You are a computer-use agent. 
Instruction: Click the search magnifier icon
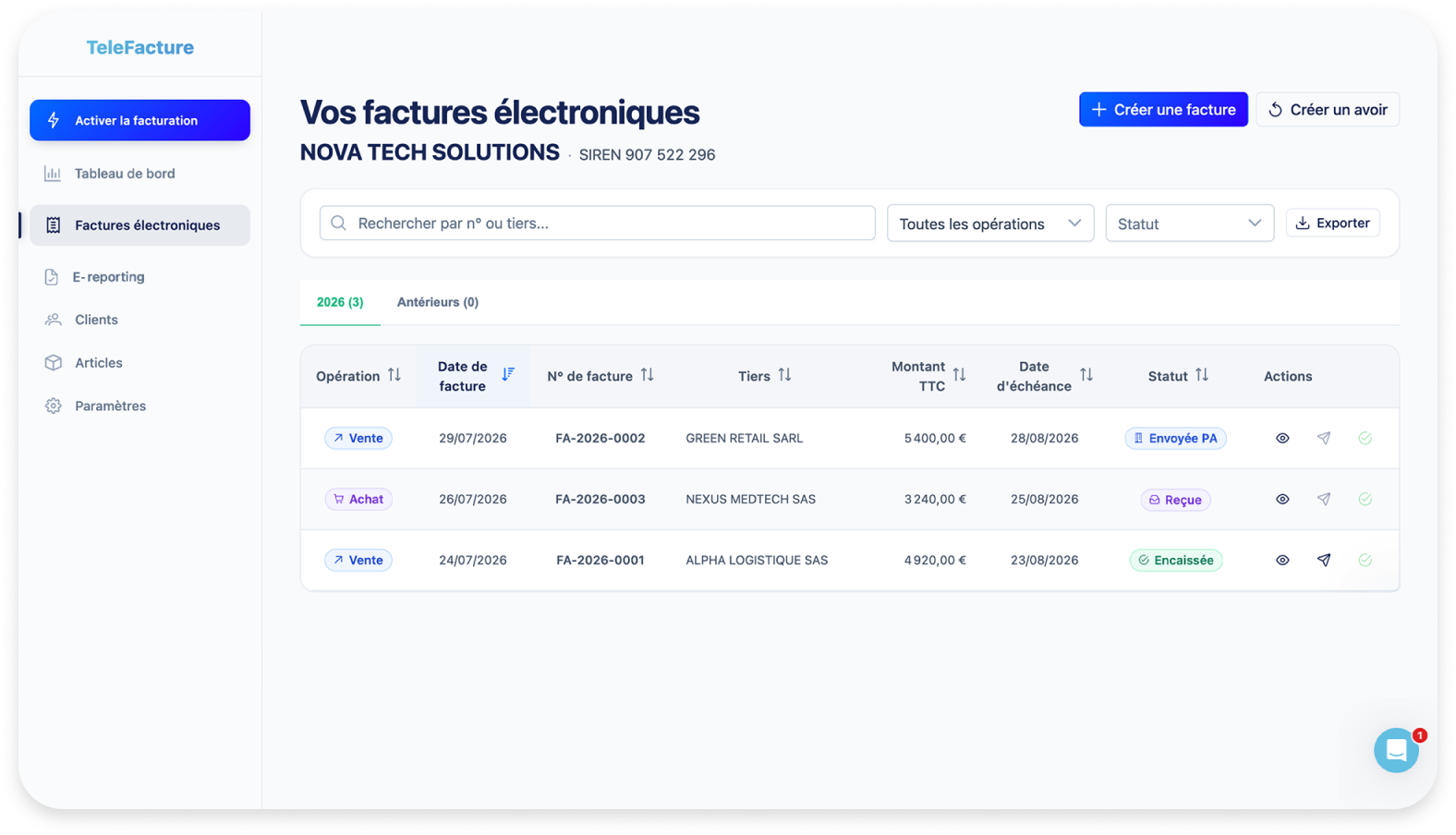pos(339,223)
